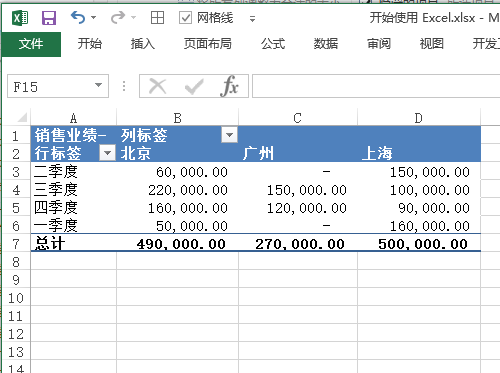500x373 pixels.
Task: Switch to the 插入 ribbon tab
Action: 143,44
